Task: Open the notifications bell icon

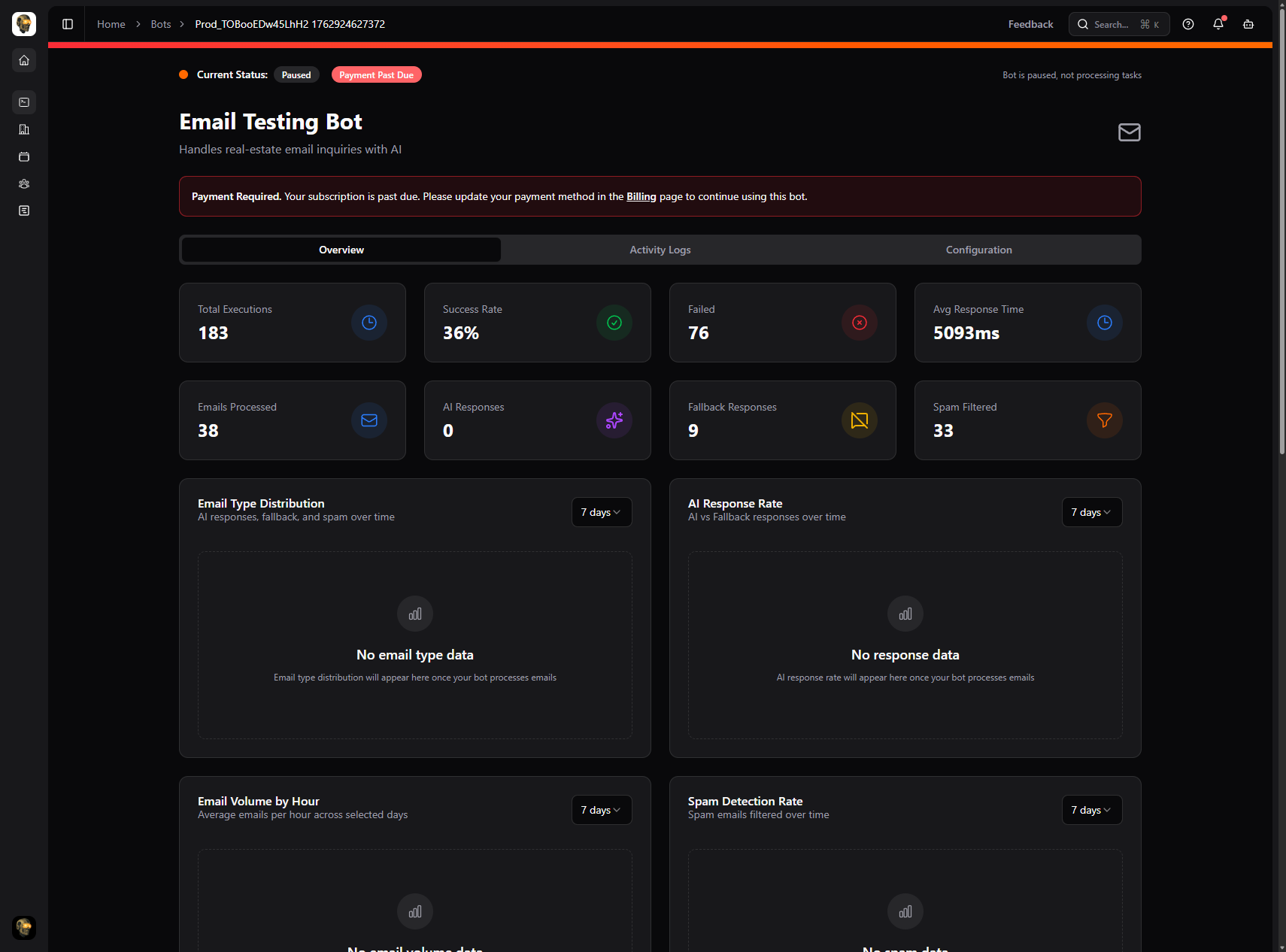Action: click(1218, 24)
